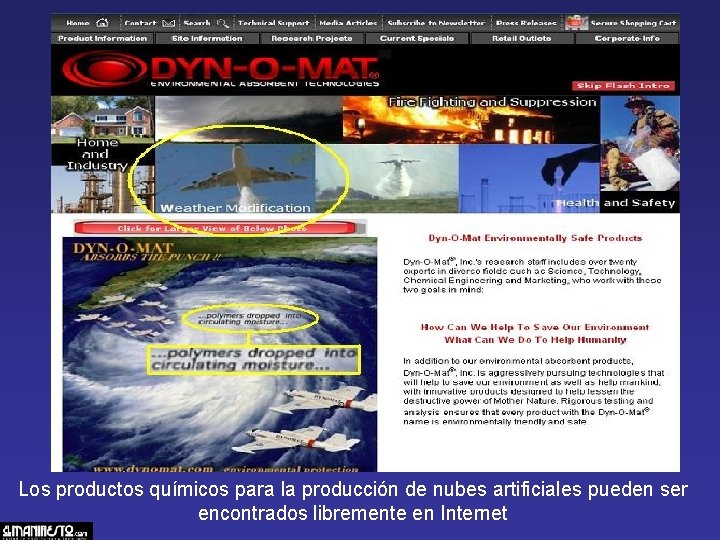Click 'What Can We Do To Help Humanity'
Image resolution: width=720 pixels, height=540 pixels.
(x=535, y=340)
